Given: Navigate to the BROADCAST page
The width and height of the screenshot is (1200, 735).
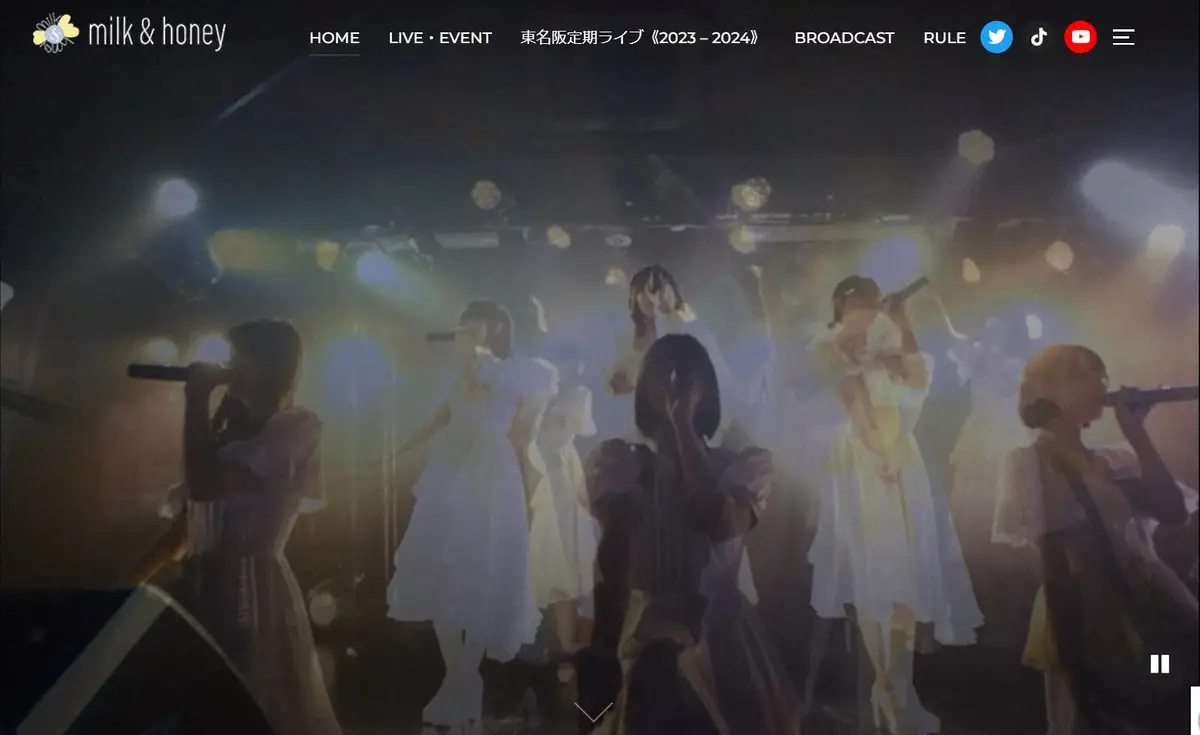Looking at the screenshot, I should 844,38.
